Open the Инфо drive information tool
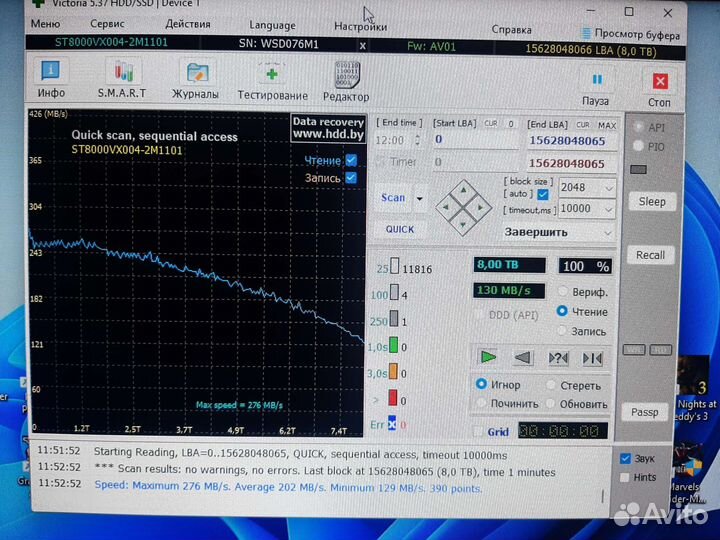The height and width of the screenshot is (540, 720). [51, 79]
